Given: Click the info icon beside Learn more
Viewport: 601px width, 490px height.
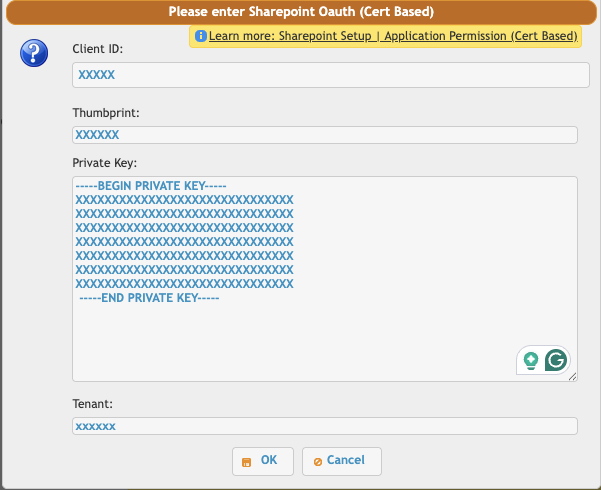Looking at the screenshot, I should [x=201, y=36].
